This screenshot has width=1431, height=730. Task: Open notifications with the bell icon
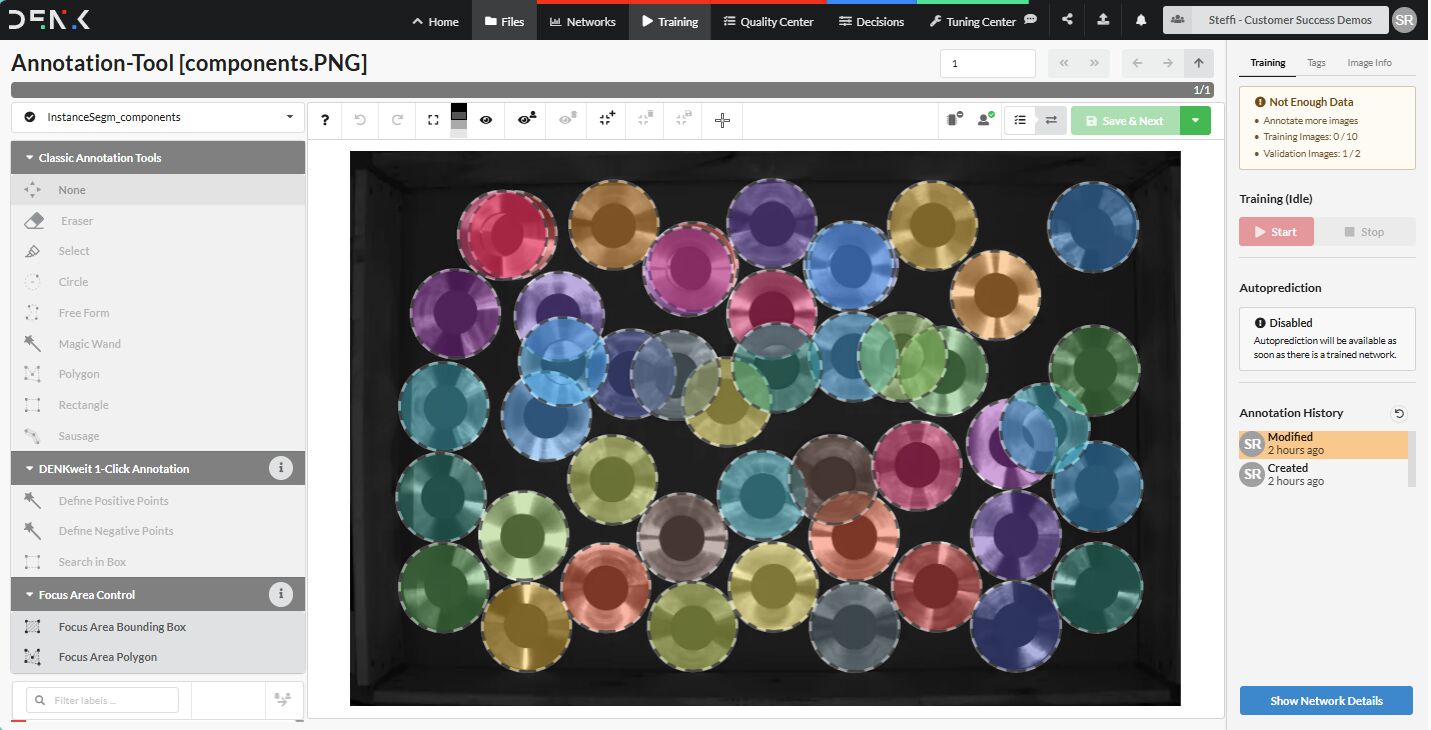pyautogui.click(x=1141, y=20)
